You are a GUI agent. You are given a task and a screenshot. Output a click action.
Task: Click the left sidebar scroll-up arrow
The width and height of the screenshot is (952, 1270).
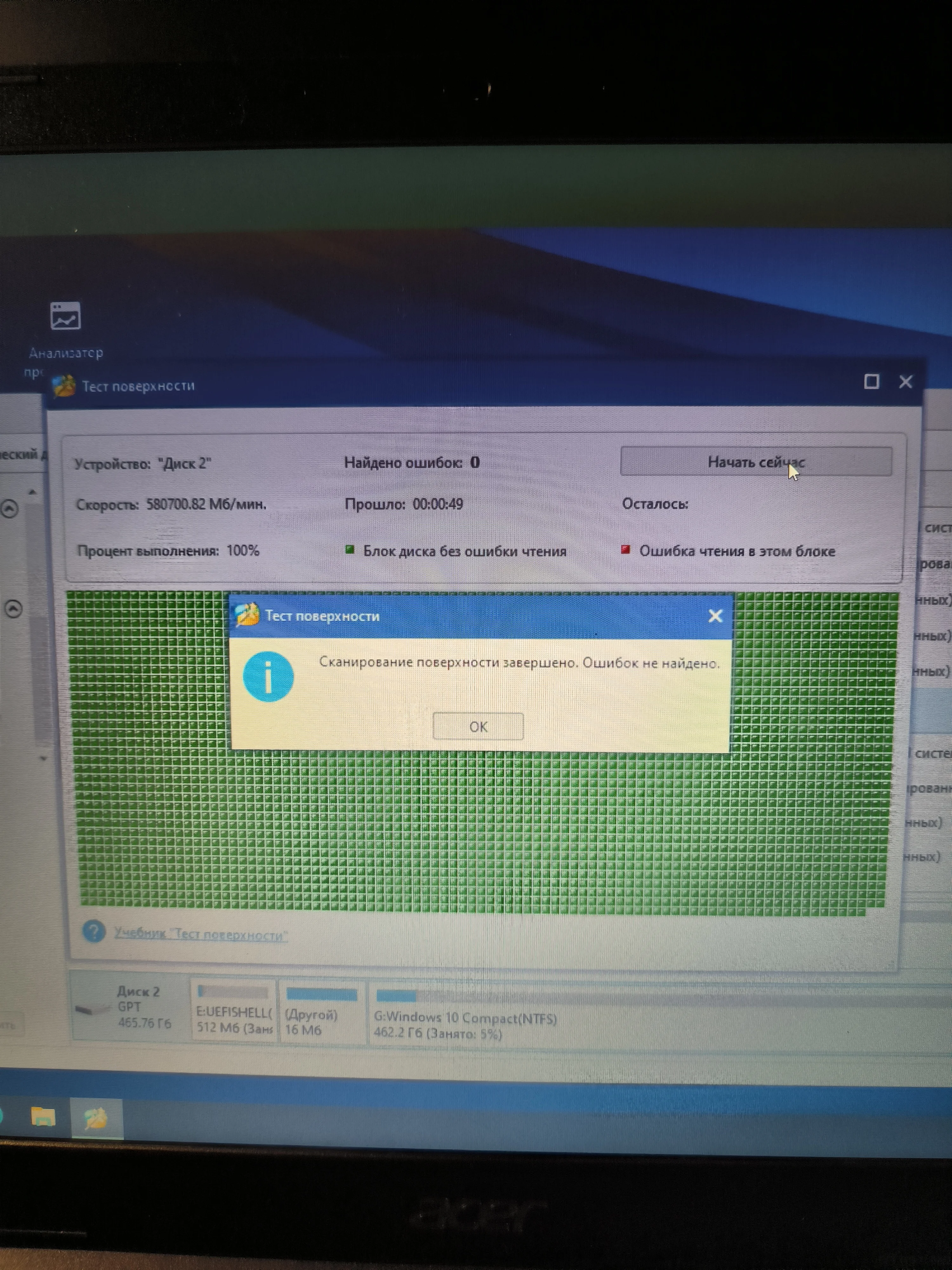[33, 492]
